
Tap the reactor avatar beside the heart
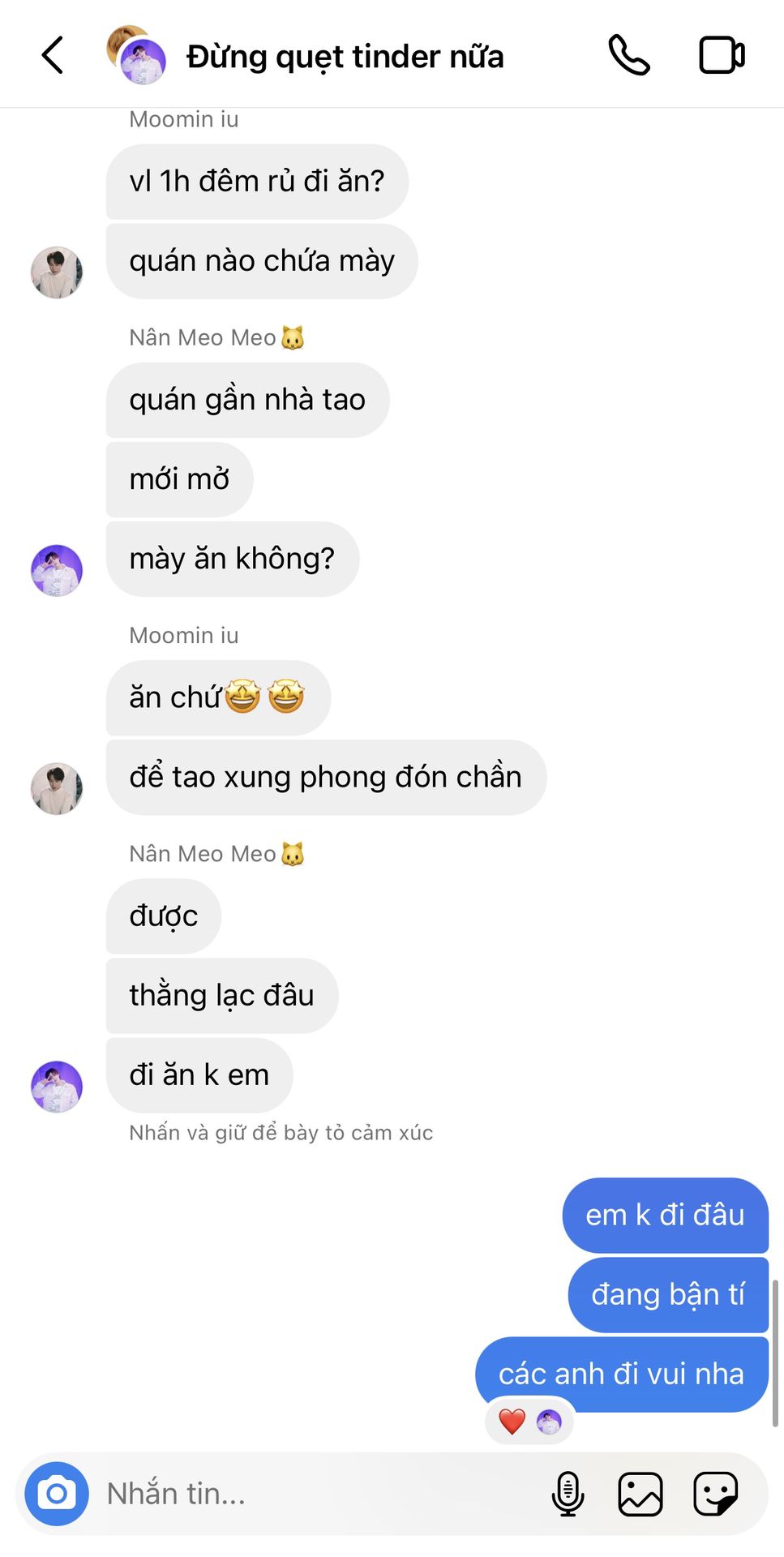click(x=549, y=1422)
